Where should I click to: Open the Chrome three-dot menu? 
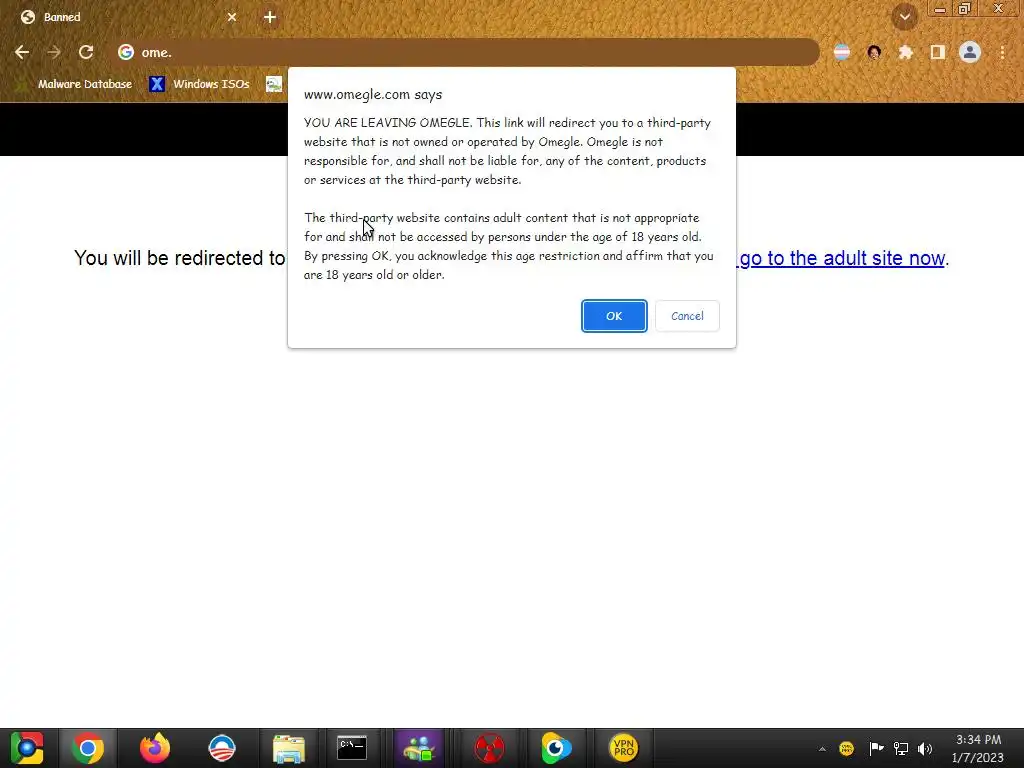tap(1002, 52)
